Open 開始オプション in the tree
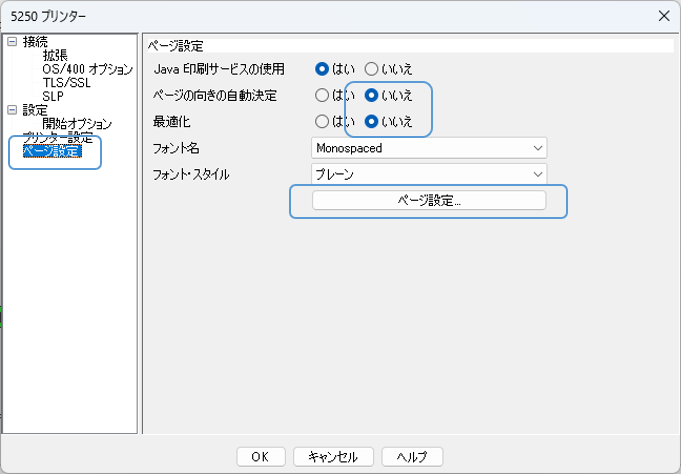This screenshot has height=476, width=681. (76, 124)
